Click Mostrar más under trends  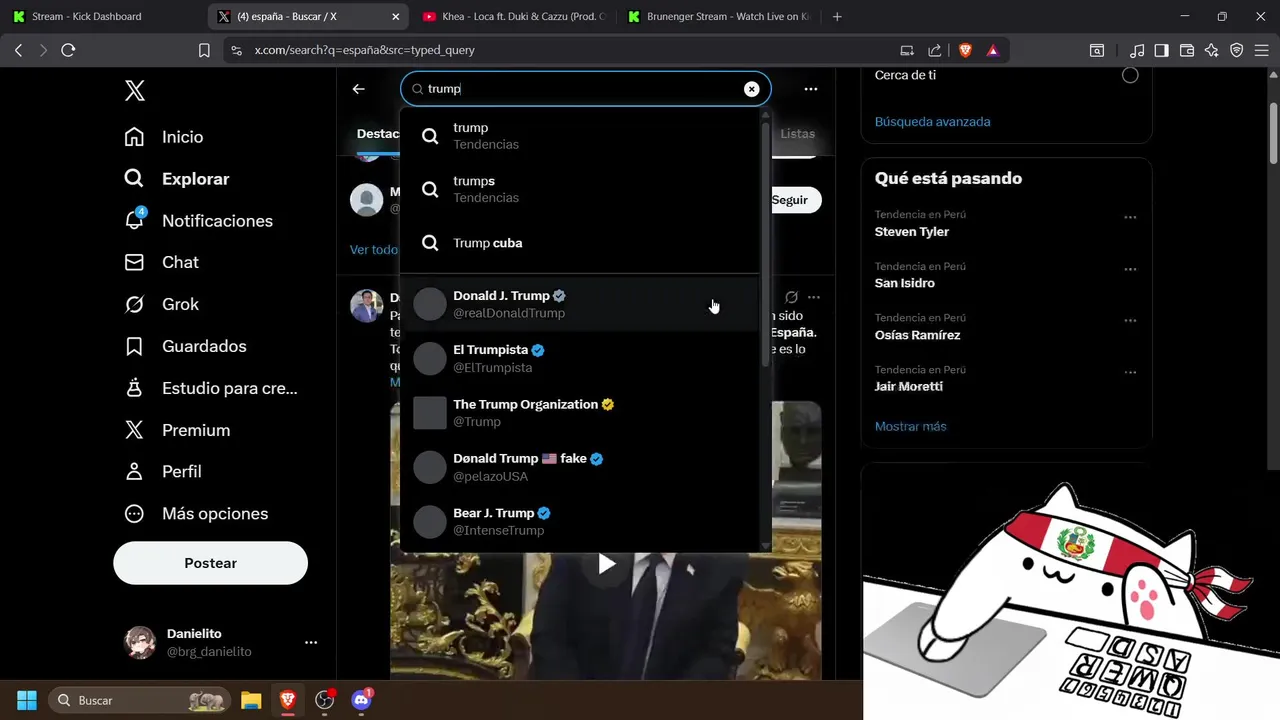pos(910,426)
